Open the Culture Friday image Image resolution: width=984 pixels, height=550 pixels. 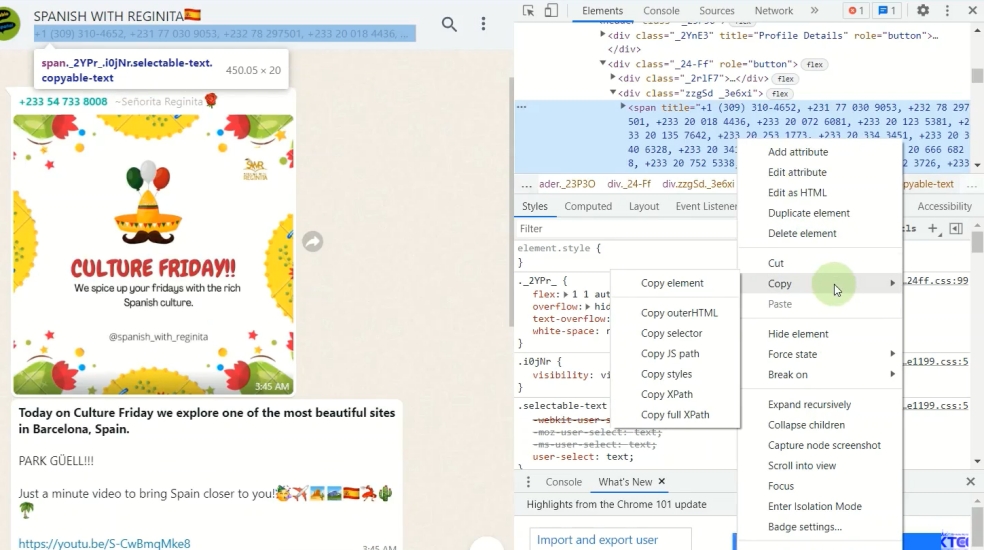(x=153, y=254)
